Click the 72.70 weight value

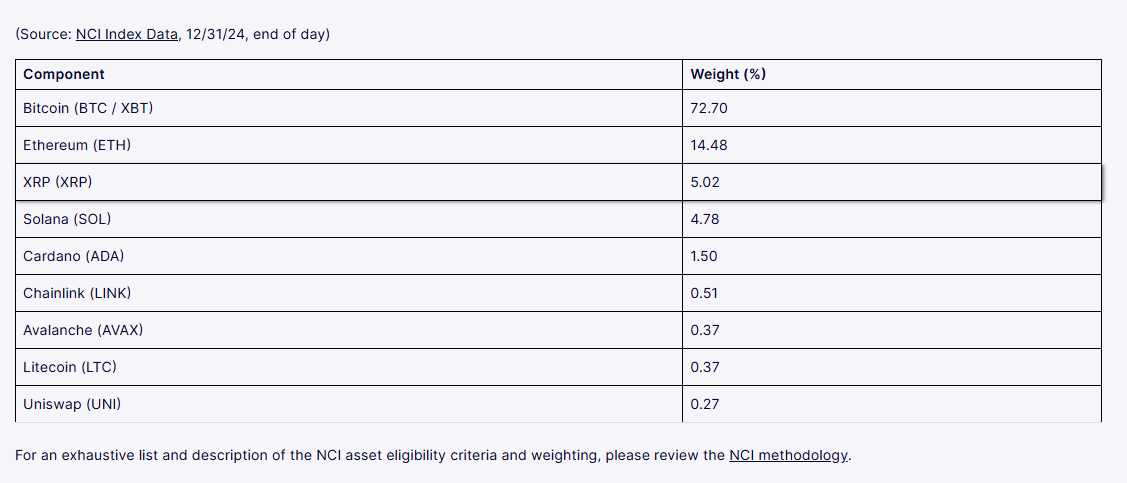709,108
